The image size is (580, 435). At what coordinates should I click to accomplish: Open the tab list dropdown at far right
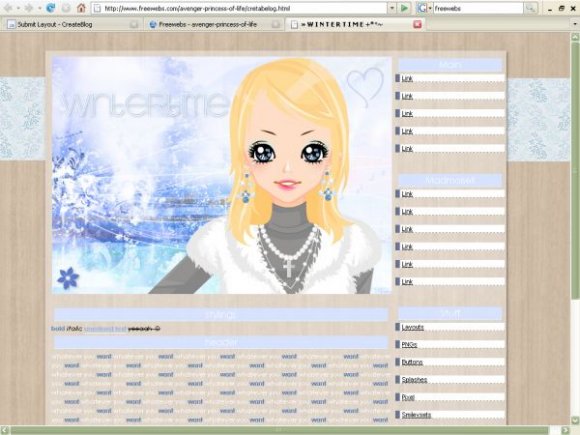575,24
